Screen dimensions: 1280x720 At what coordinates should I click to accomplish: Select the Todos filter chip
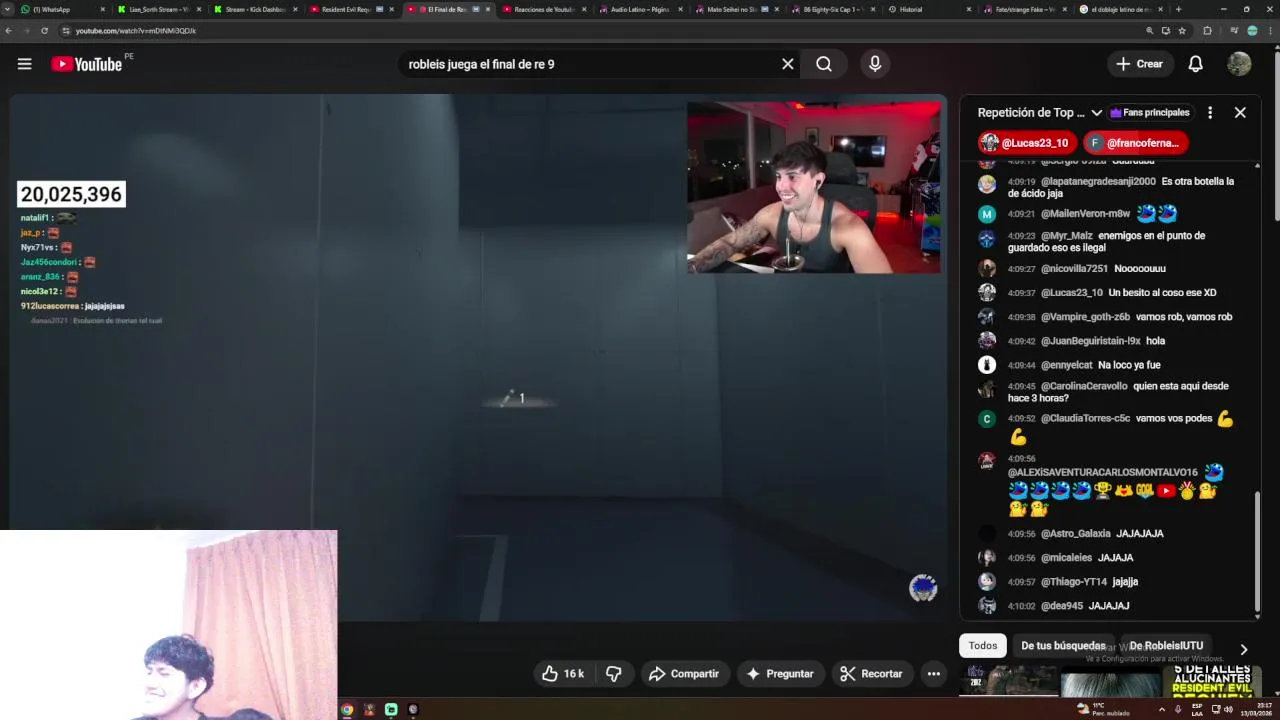(983, 646)
